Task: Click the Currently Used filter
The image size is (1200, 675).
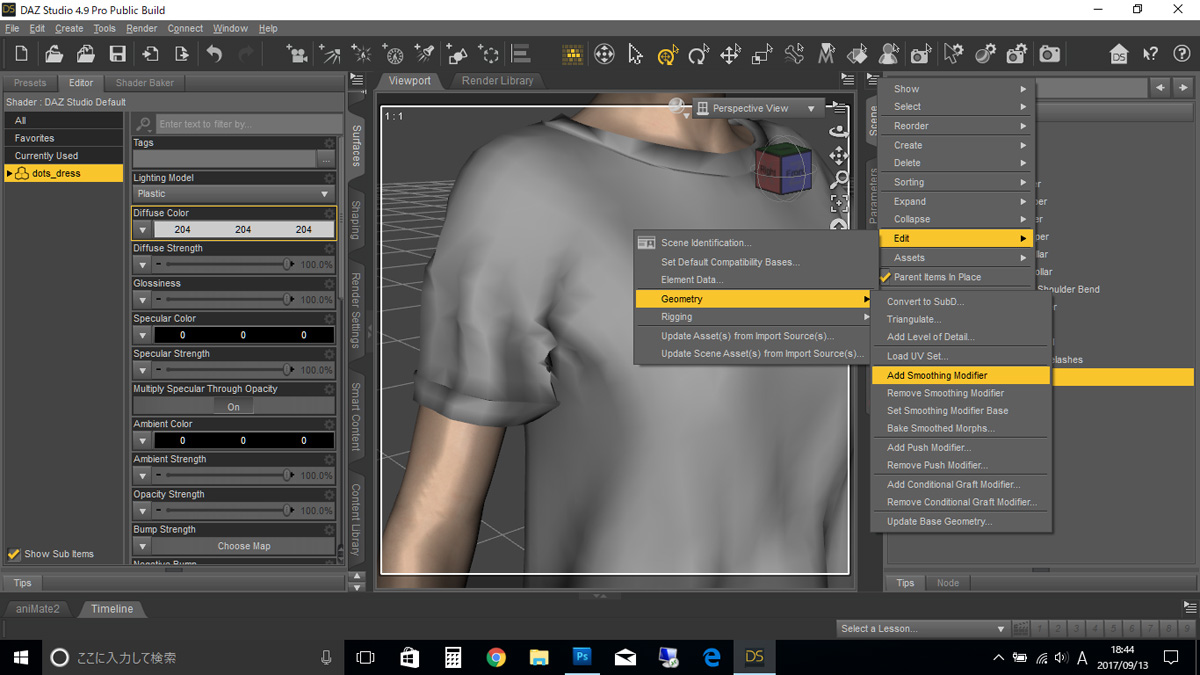Action: click(64, 156)
